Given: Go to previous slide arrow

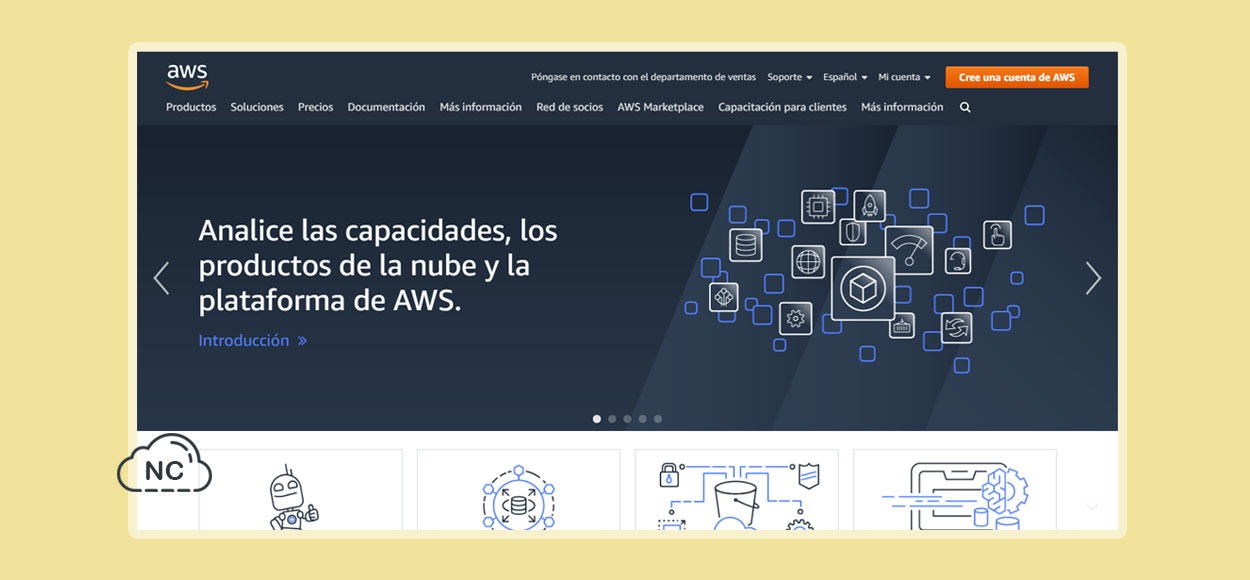Looking at the screenshot, I should (161, 278).
